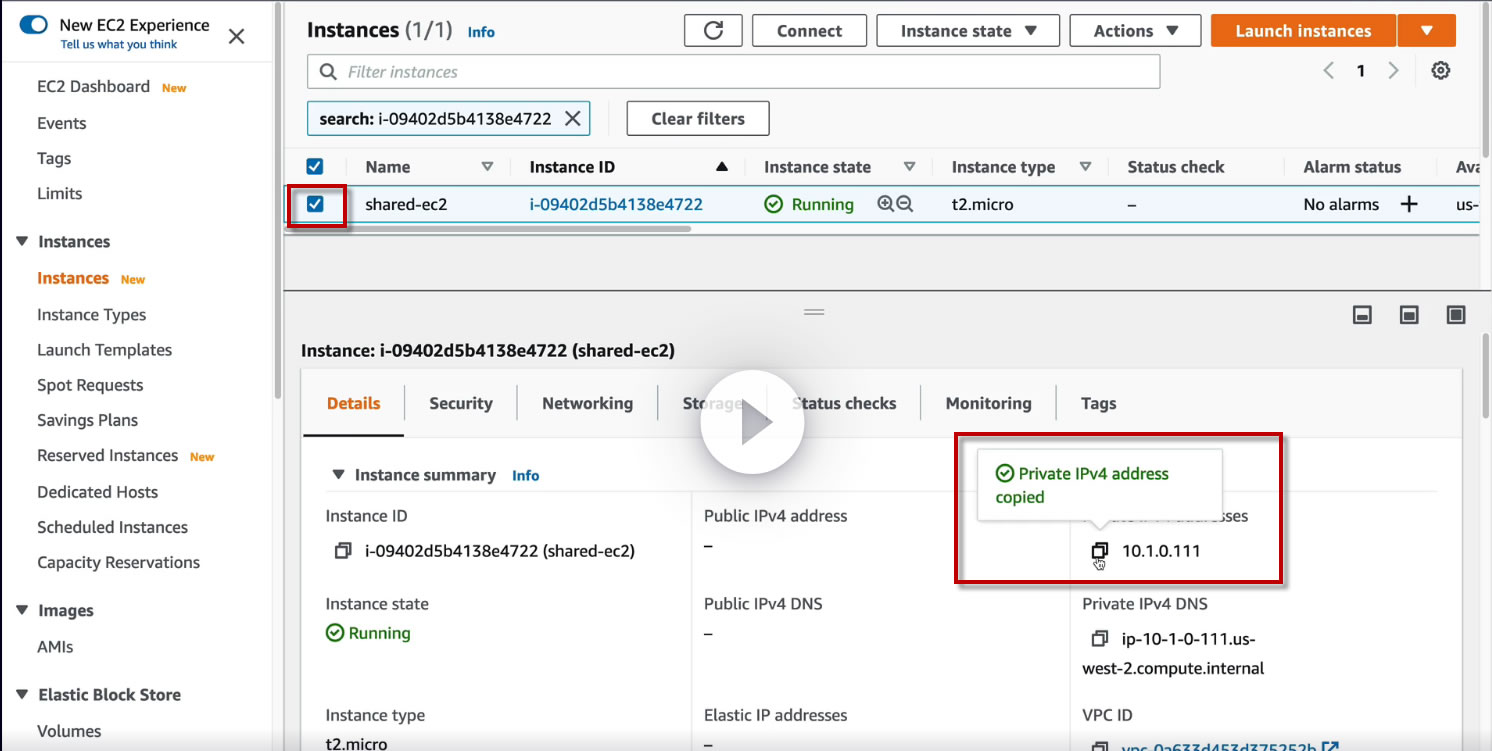Go to next page of instances
Viewport: 1492px width, 751px height.
pyautogui.click(x=1393, y=71)
